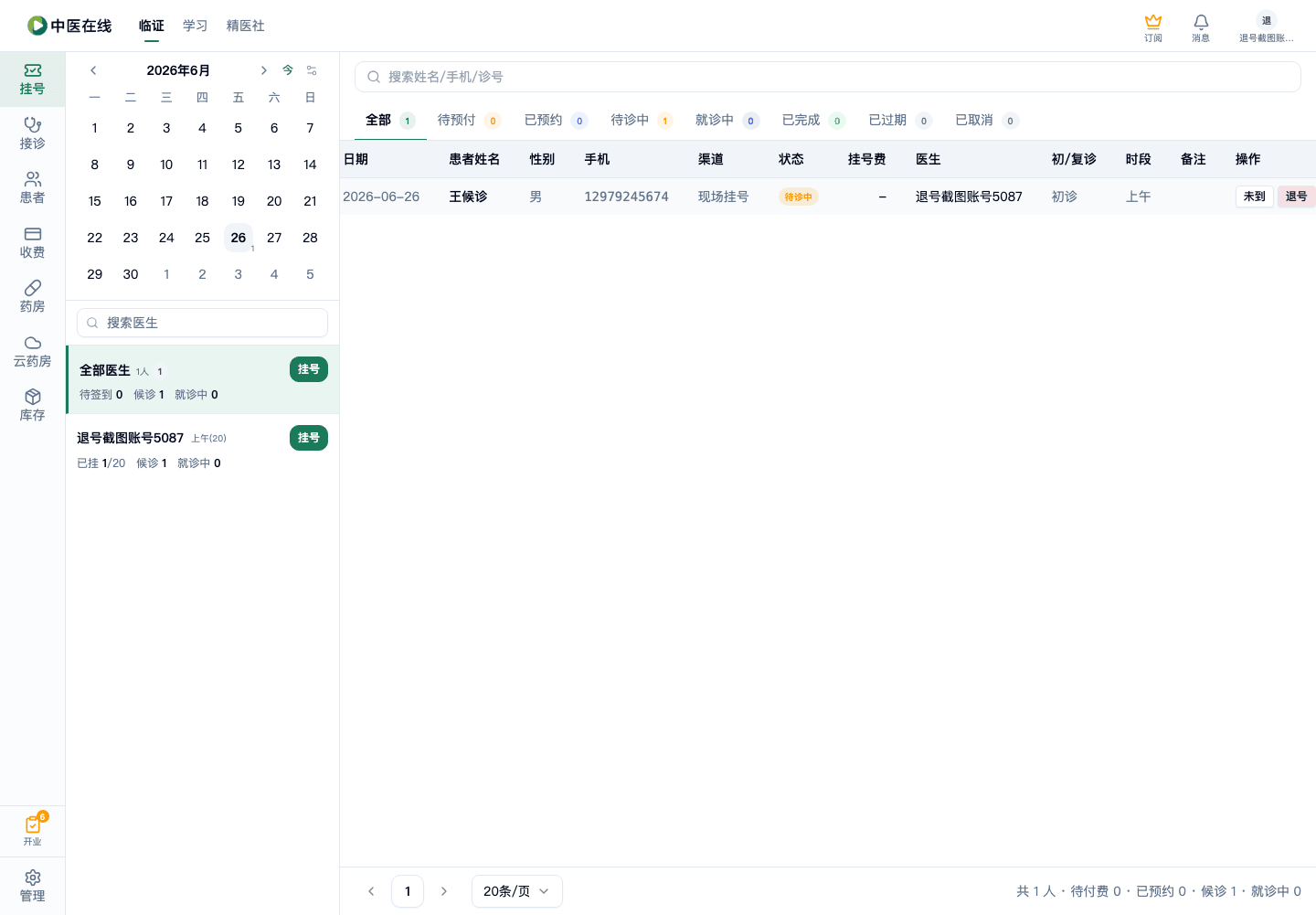
Task: Open the 管理 settings gear icon
Action: (32, 886)
